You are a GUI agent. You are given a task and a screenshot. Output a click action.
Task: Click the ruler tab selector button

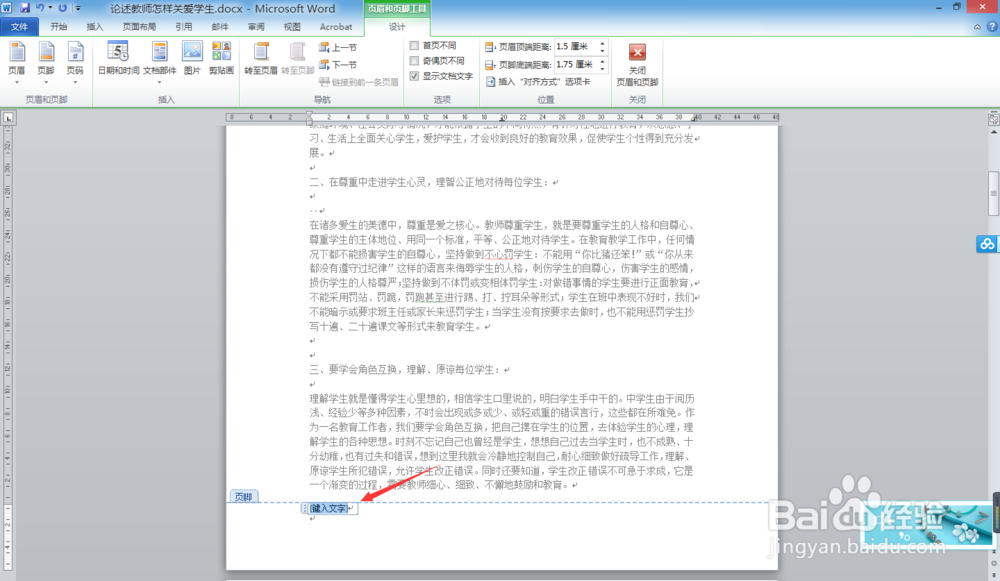click(x=8, y=117)
